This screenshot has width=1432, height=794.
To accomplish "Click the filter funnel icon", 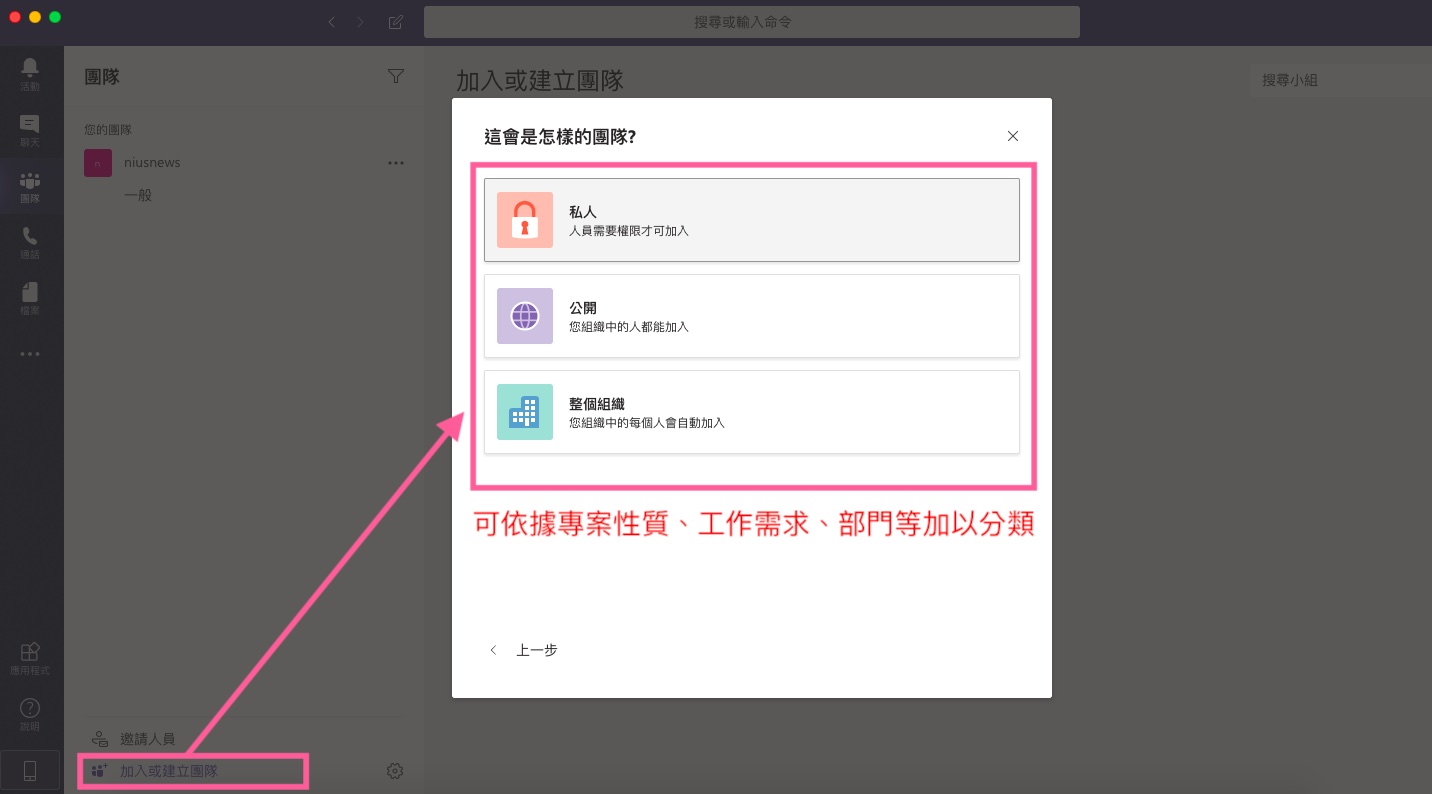I will 396,76.
